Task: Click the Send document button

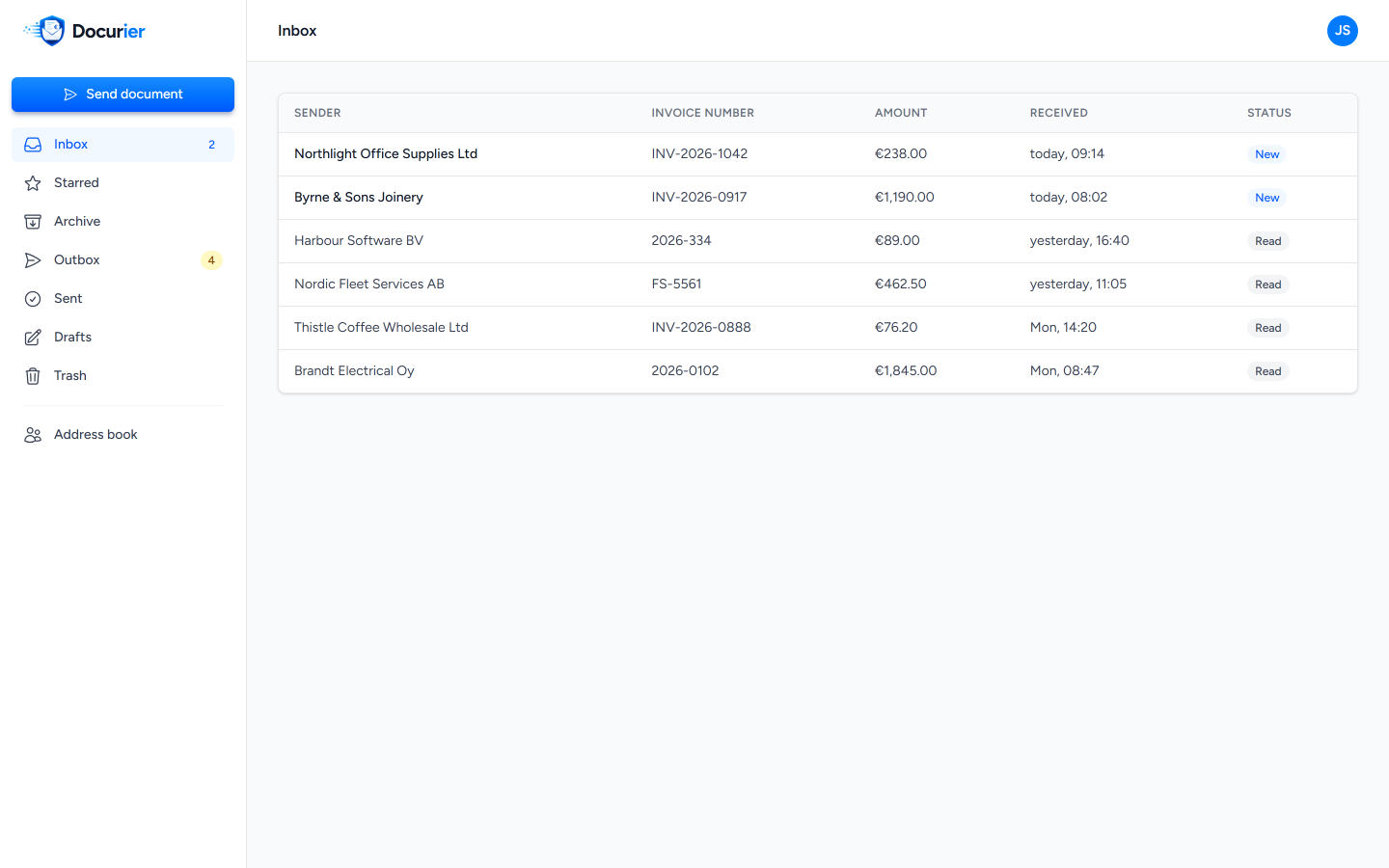Action: [x=123, y=95]
